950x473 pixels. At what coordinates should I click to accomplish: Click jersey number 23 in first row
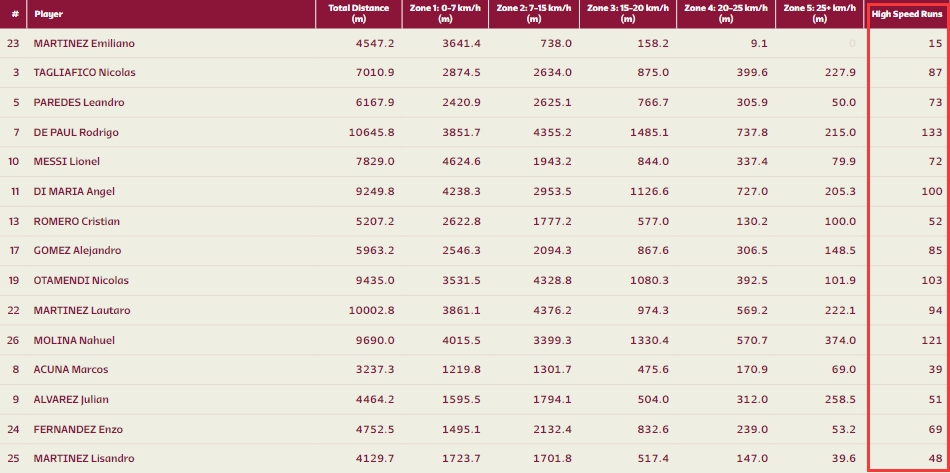pyautogui.click(x=13, y=44)
